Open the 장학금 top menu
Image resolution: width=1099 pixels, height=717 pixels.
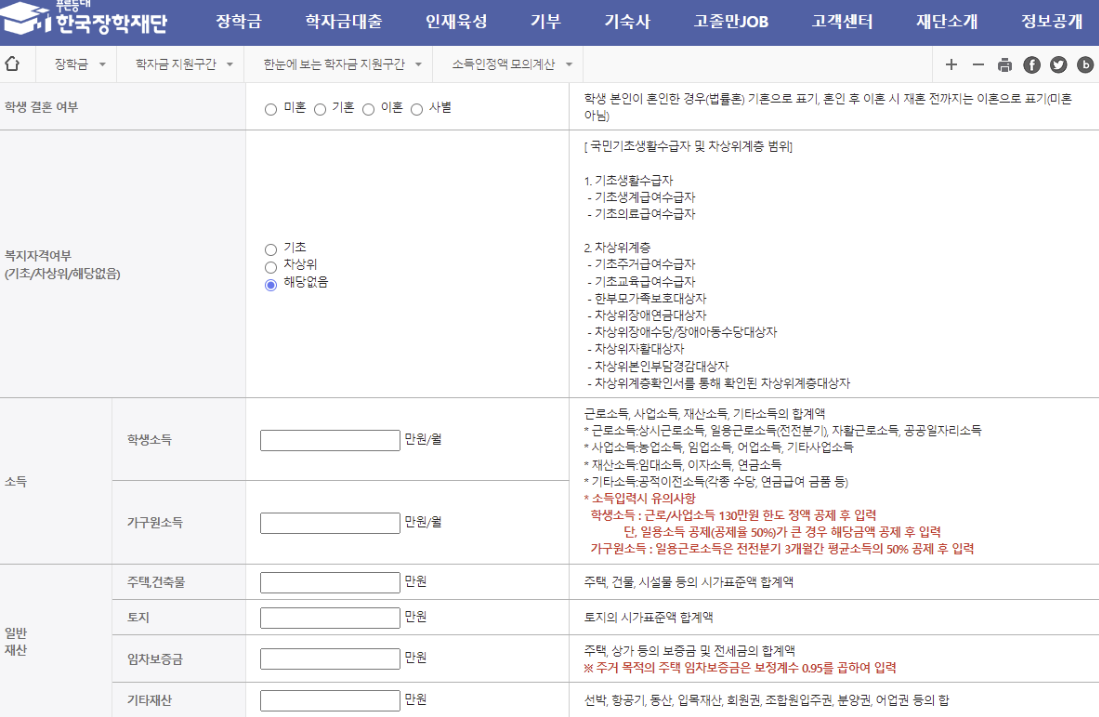(239, 22)
